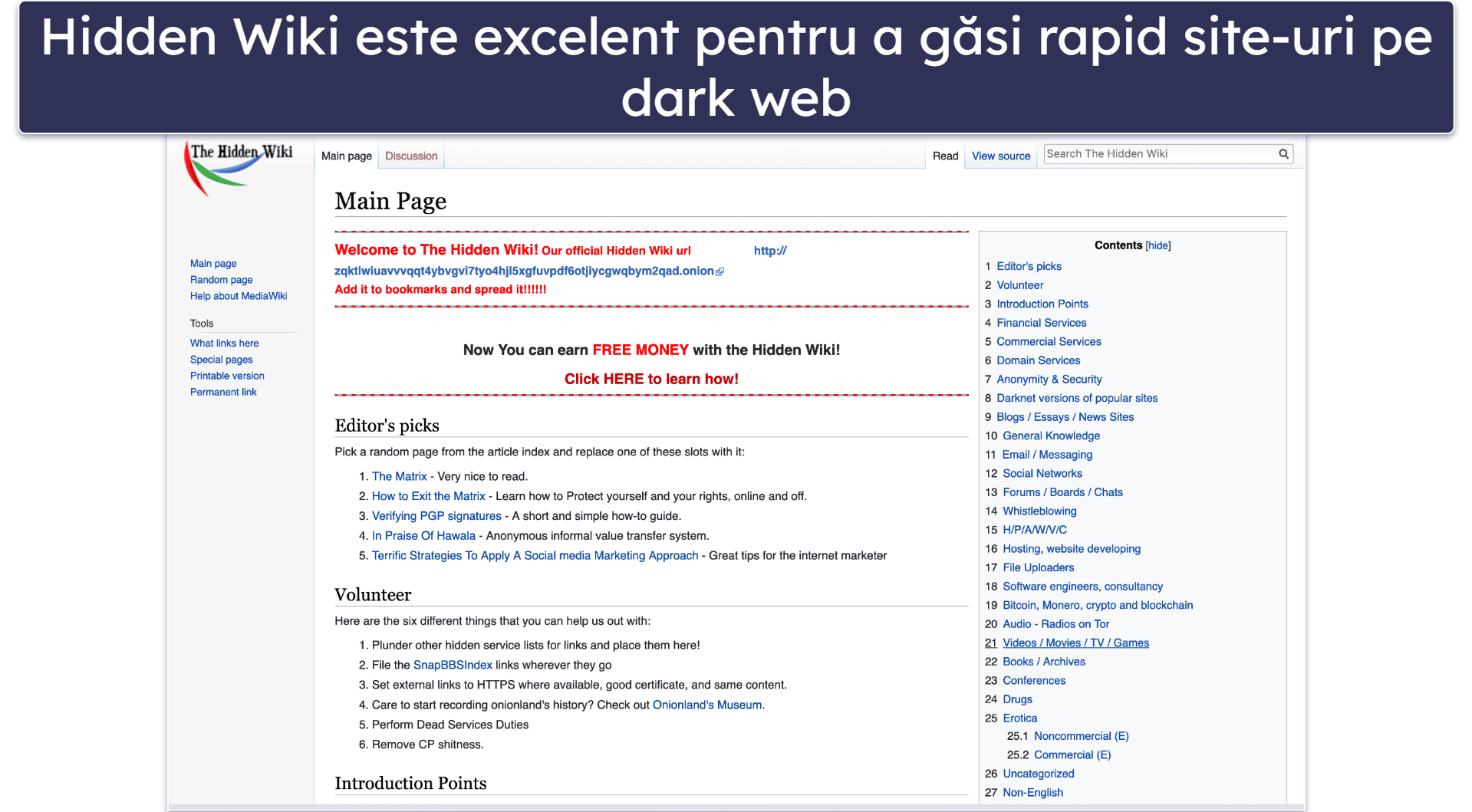Viewport: 1472px width, 812px height.
Task: Jump to Blogs / Essays / News Sites
Action: tap(1065, 417)
